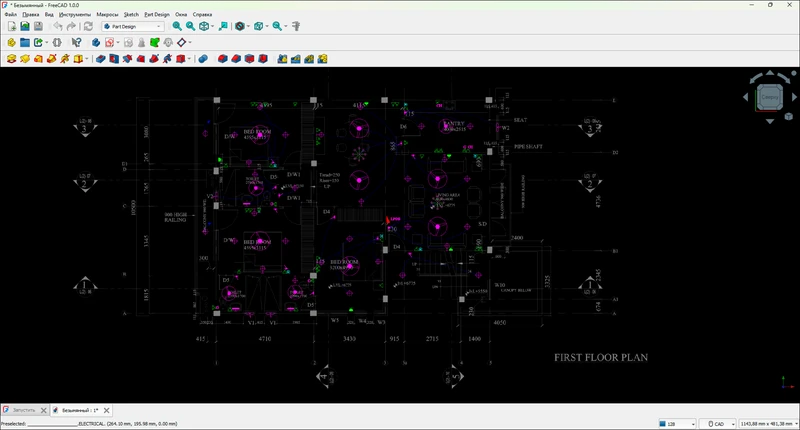Open the Справка help menu
This screenshot has width=800, height=430.
point(202,15)
